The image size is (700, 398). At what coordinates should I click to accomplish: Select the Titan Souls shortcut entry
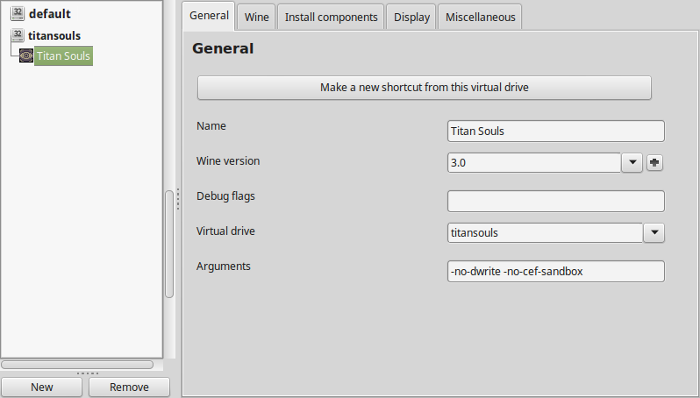click(x=63, y=56)
